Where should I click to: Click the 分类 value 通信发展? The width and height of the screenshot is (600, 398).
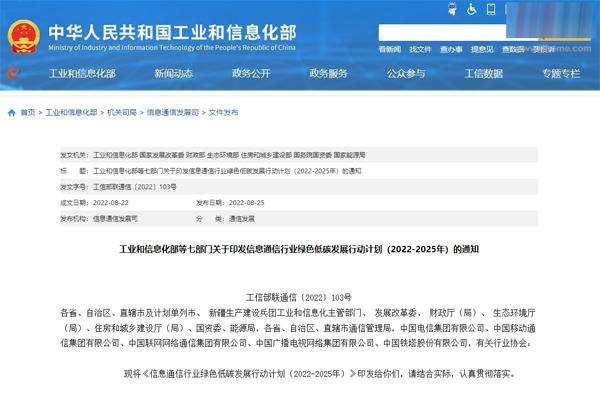click(x=242, y=219)
